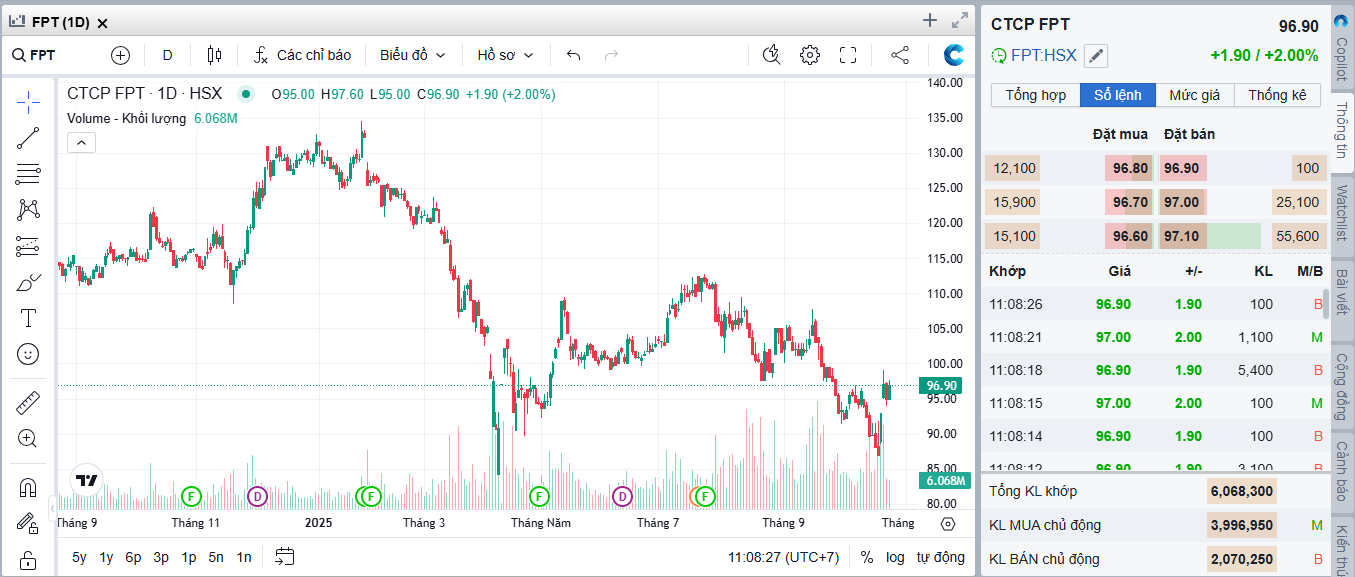Set range to 1y
Viewport: 1355px width, 577px height.
[x=106, y=557]
